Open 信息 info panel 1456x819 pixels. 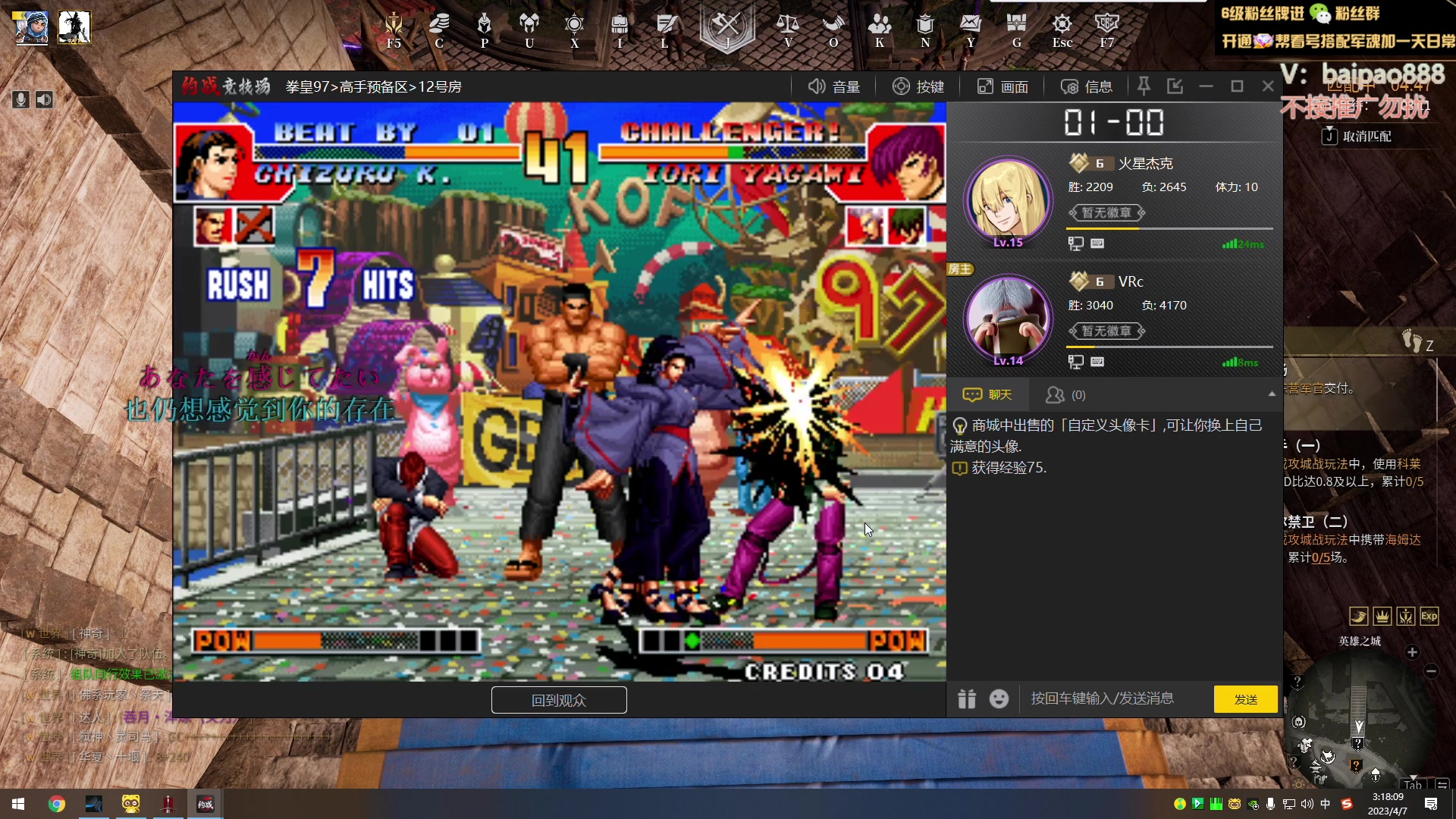pyautogui.click(x=1087, y=86)
